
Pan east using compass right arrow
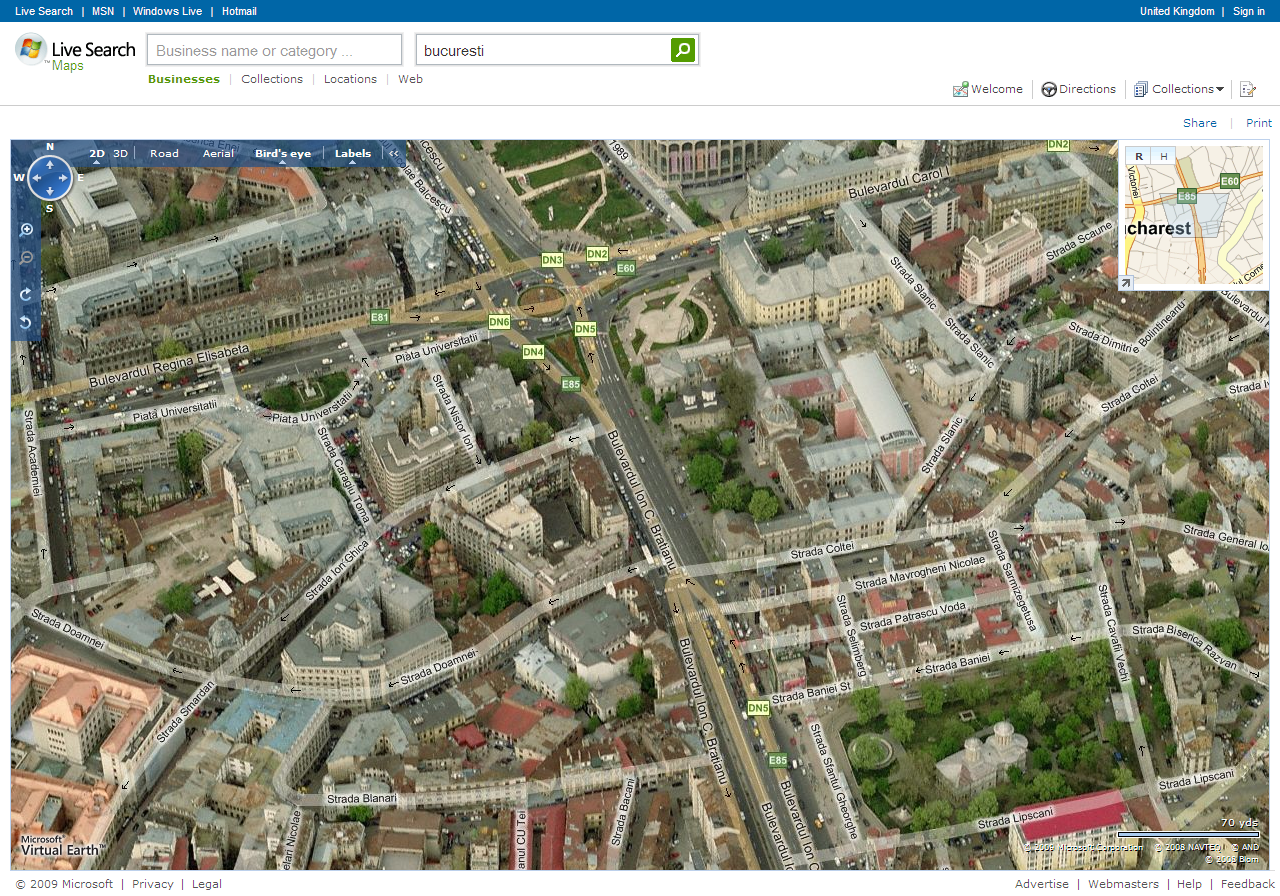(x=65, y=178)
